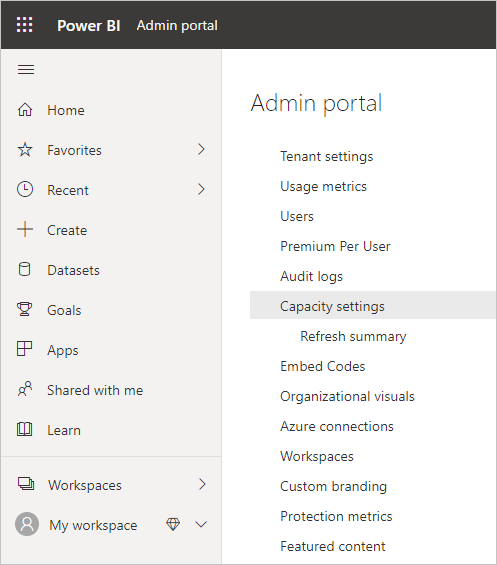Open the app launcher waffle icon

tap(25, 25)
